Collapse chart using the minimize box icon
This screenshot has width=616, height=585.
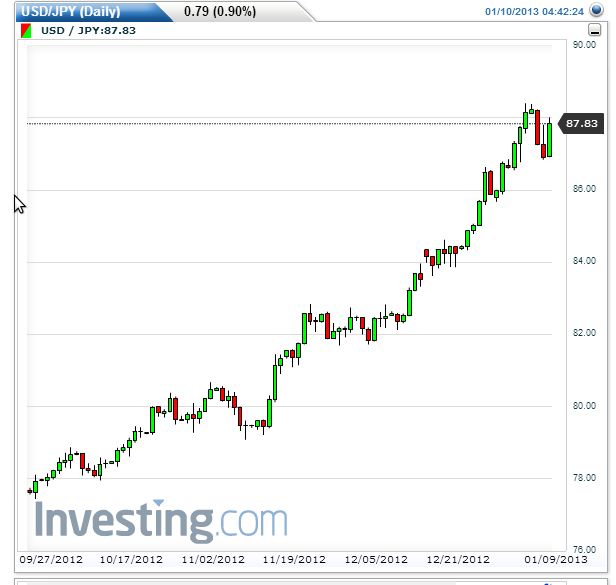(x=594, y=30)
